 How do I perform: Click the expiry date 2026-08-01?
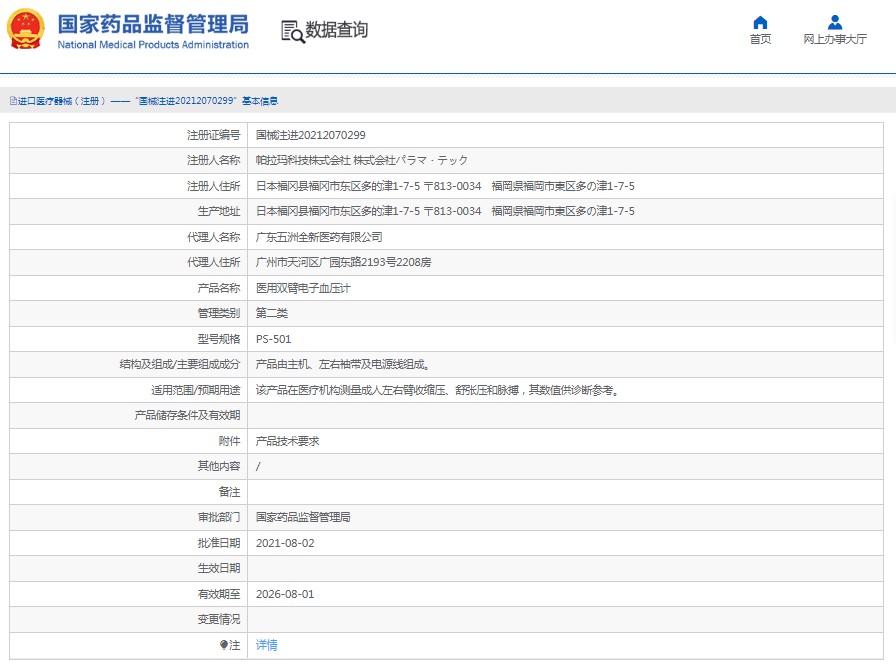285,594
